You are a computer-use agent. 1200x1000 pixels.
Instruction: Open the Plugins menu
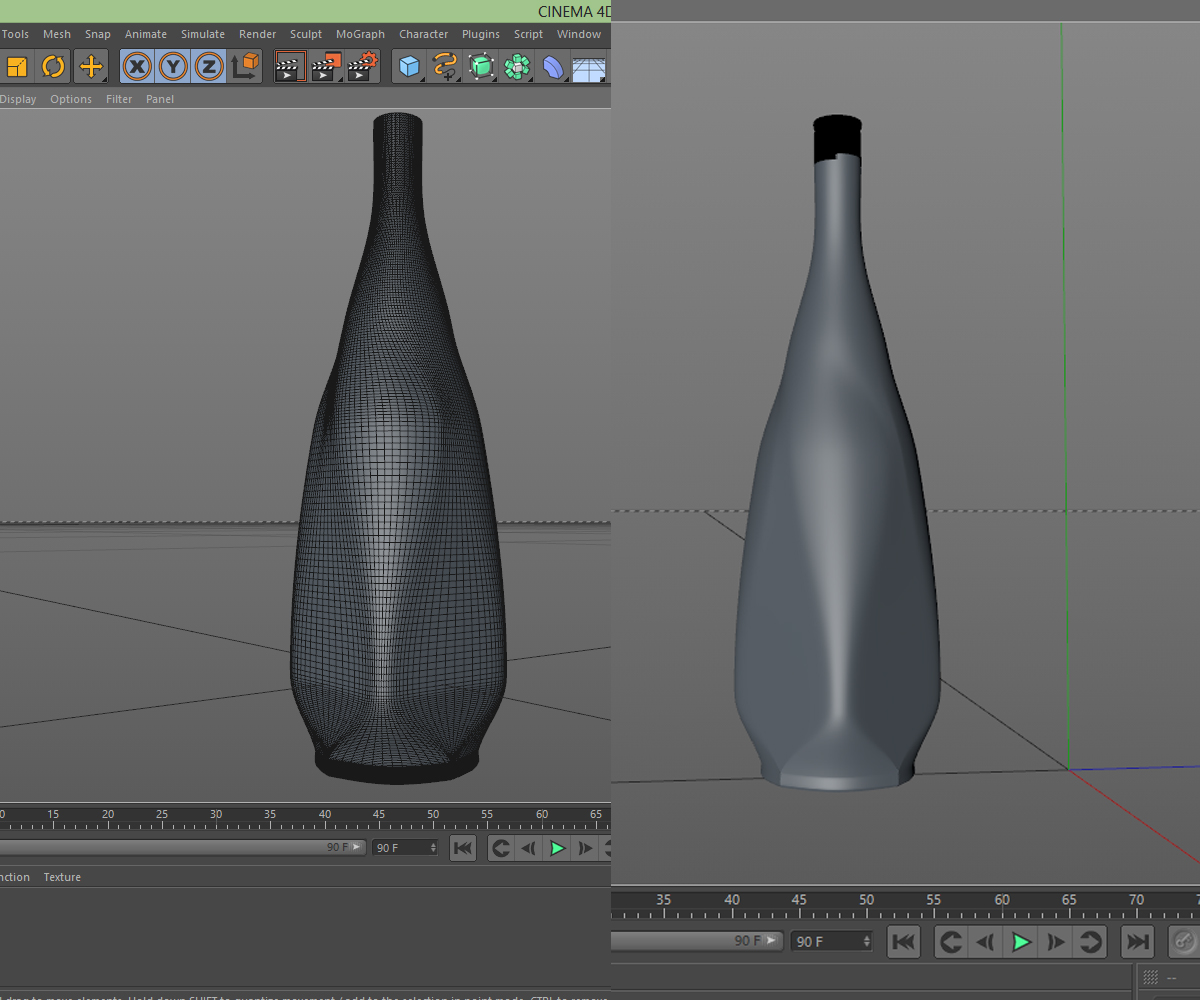point(481,34)
